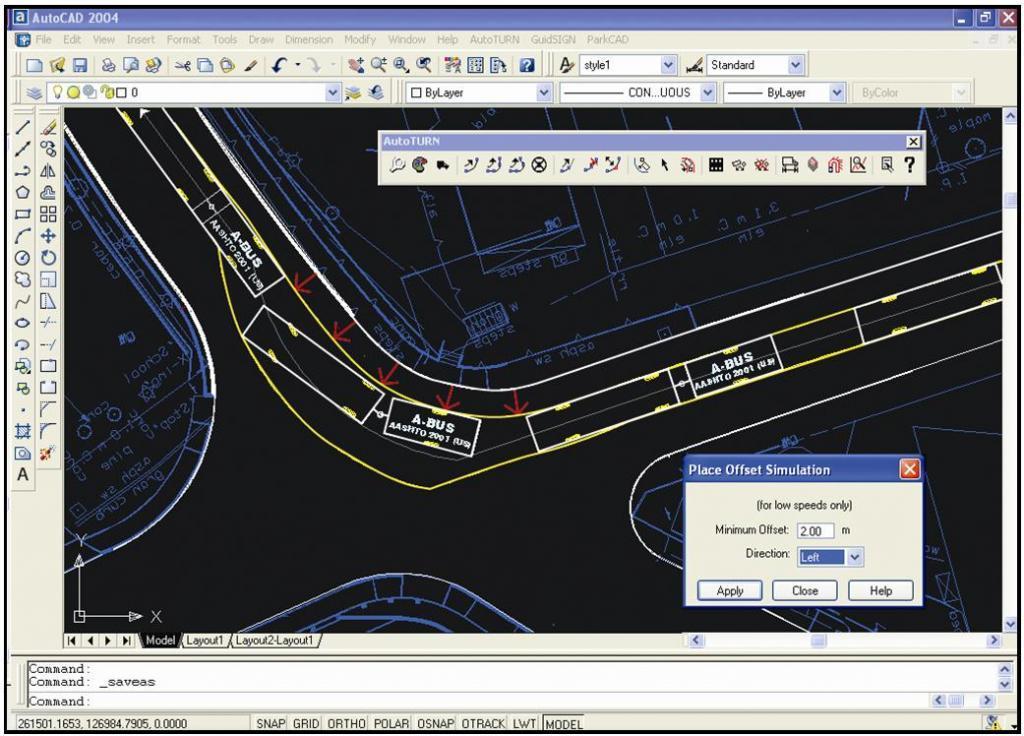Image resolution: width=1024 pixels, height=736 pixels.
Task: Click the Minimum Offset input field
Action: pyautogui.click(x=815, y=530)
